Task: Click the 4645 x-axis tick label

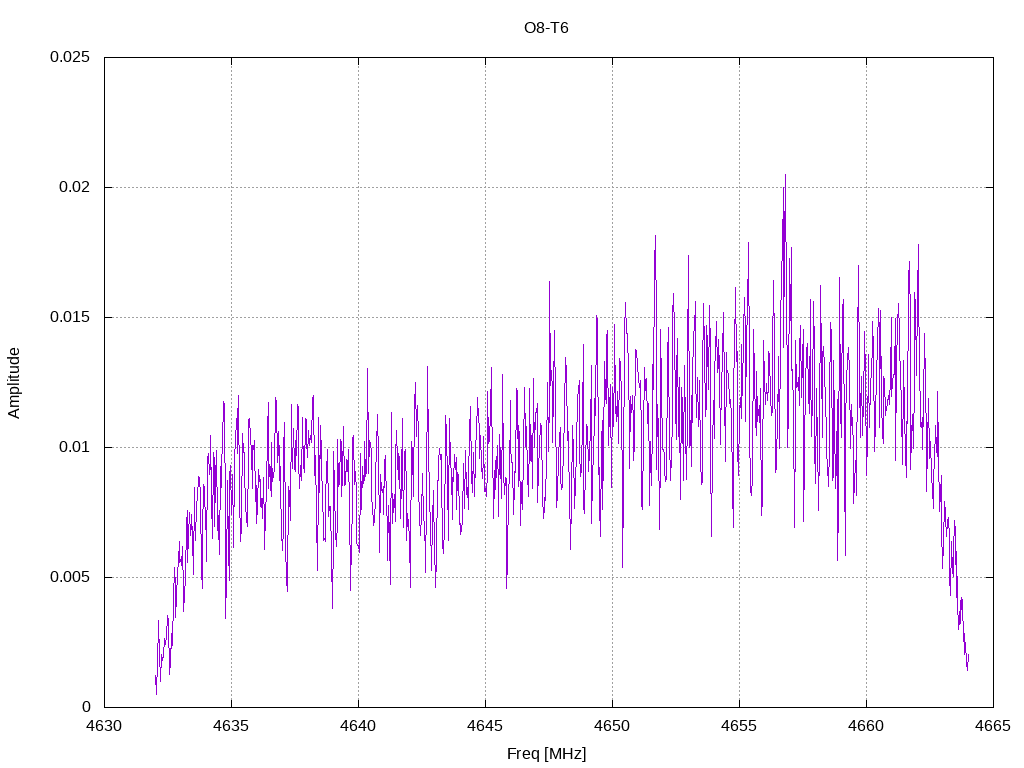Action: [485, 726]
